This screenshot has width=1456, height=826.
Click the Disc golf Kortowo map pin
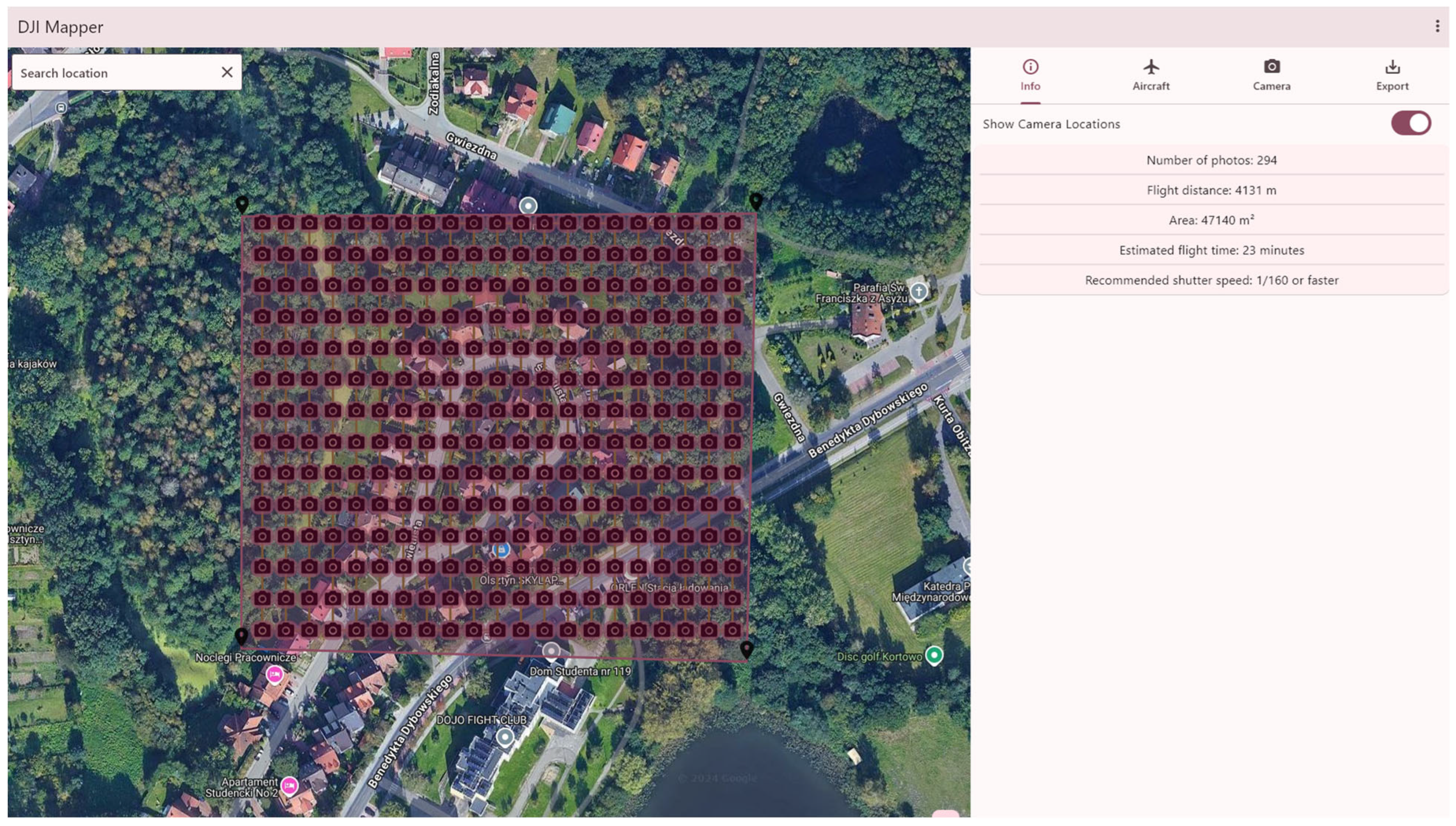(x=934, y=655)
